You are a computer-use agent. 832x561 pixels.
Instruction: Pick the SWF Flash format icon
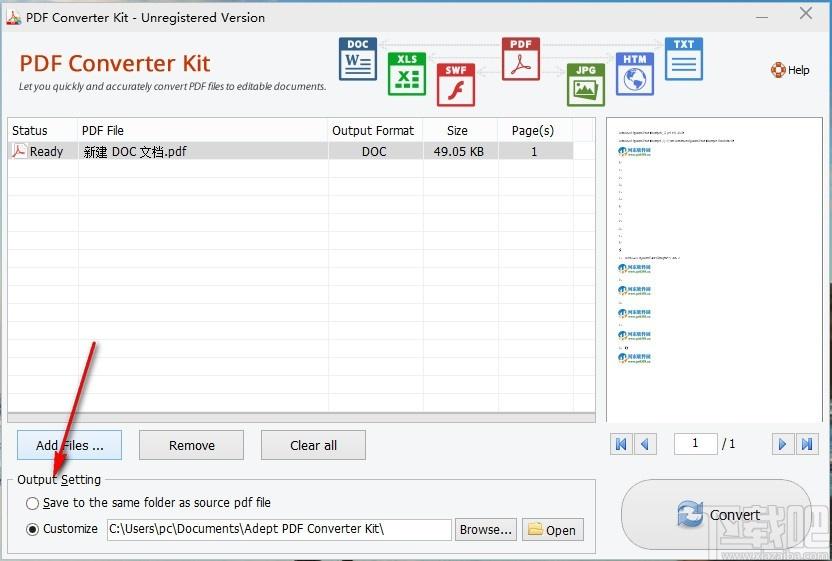click(456, 85)
